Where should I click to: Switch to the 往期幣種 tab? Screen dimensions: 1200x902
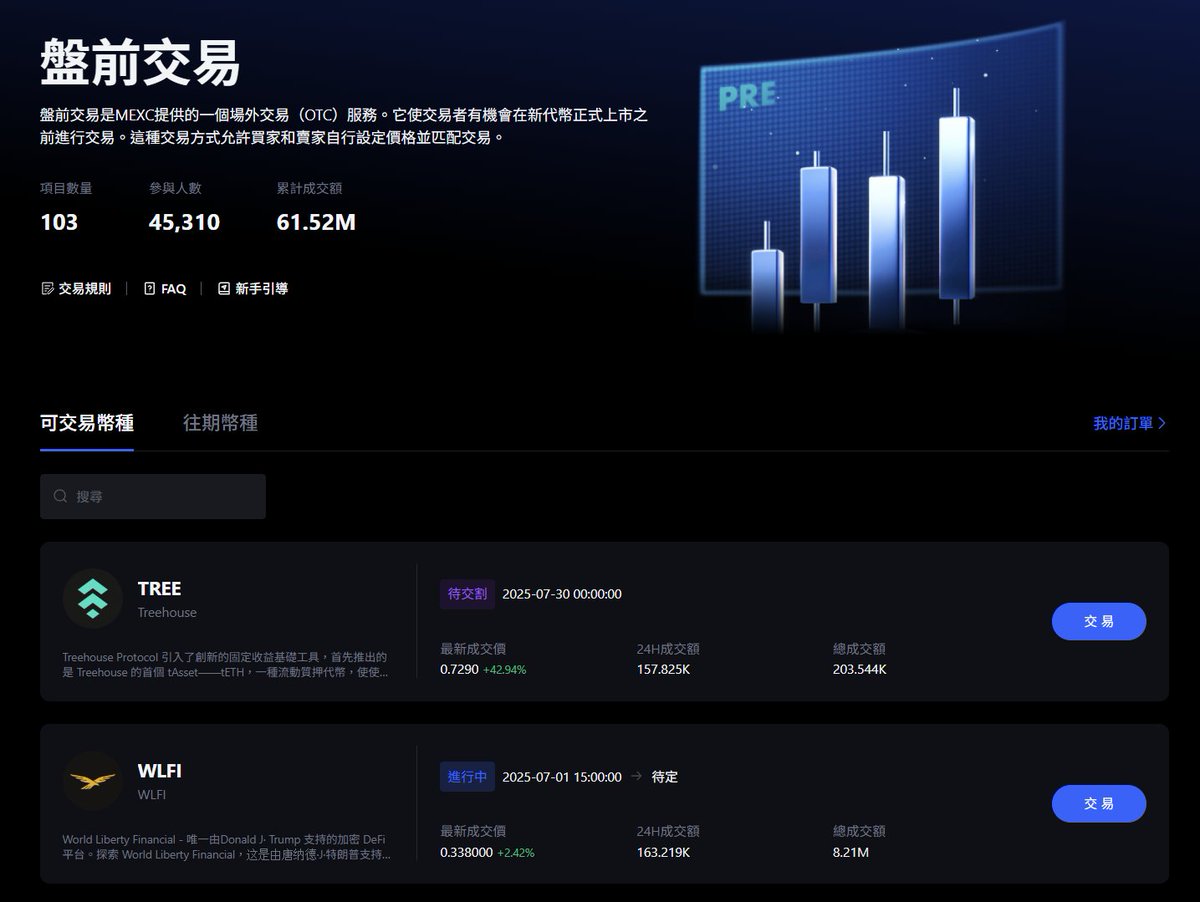221,423
